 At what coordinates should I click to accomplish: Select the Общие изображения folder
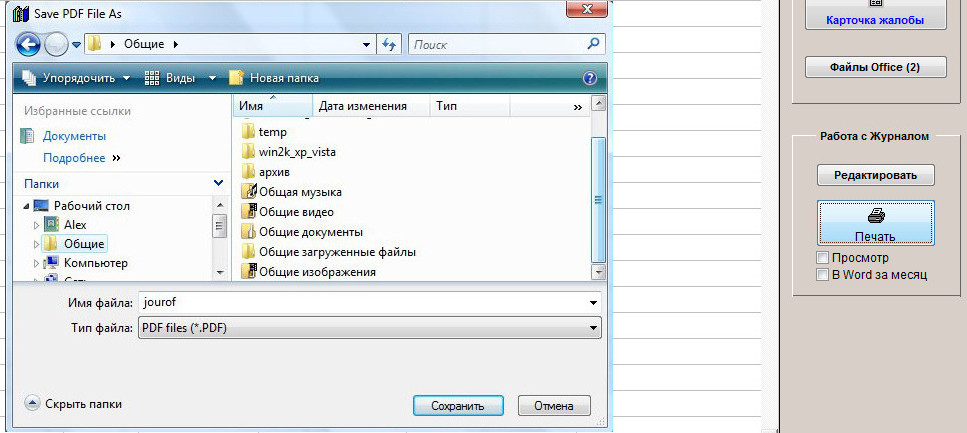[x=308, y=271]
